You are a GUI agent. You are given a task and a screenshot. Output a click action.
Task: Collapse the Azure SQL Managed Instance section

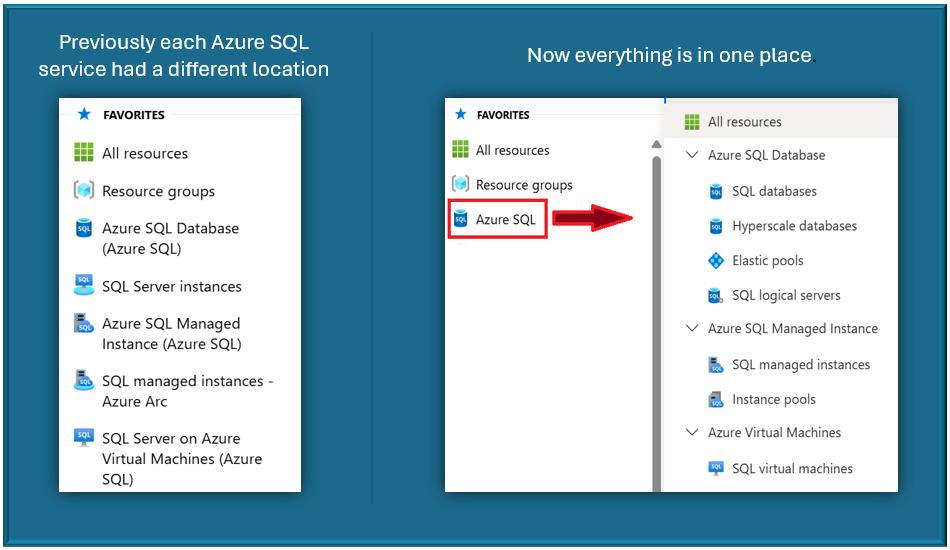[692, 329]
